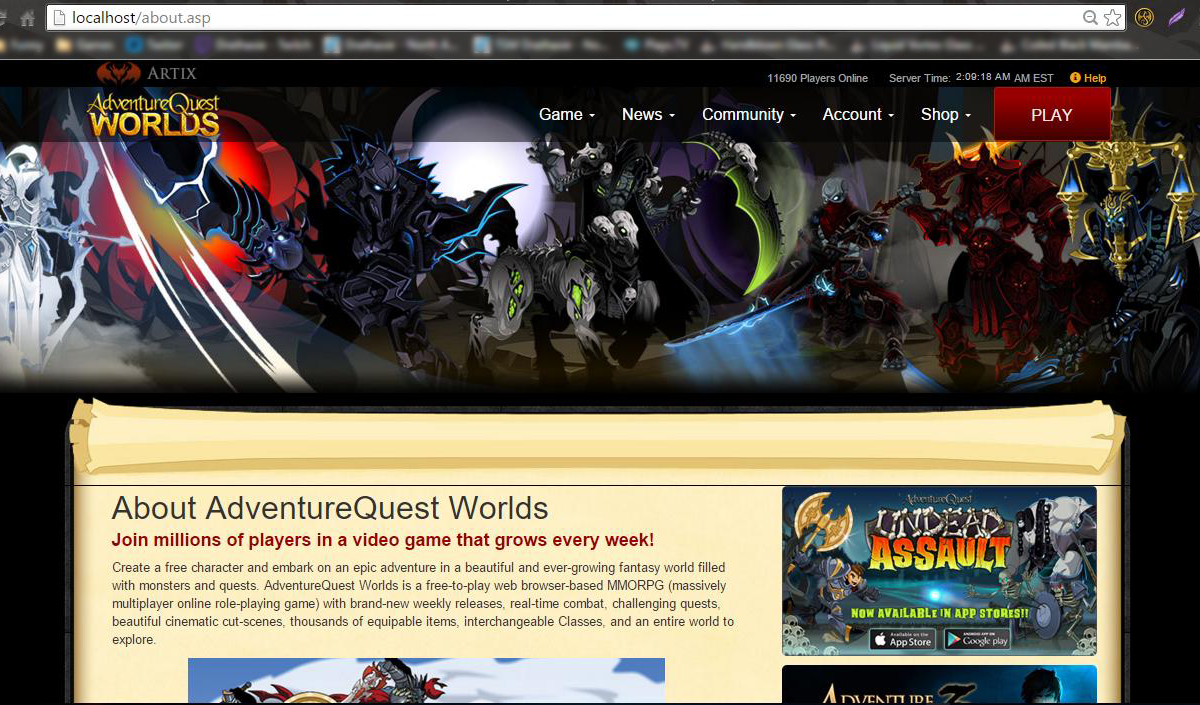Image resolution: width=1200 pixels, height=705 pixels.
Task: Open the Game dropdown menu
Action: tap(567, 115)
